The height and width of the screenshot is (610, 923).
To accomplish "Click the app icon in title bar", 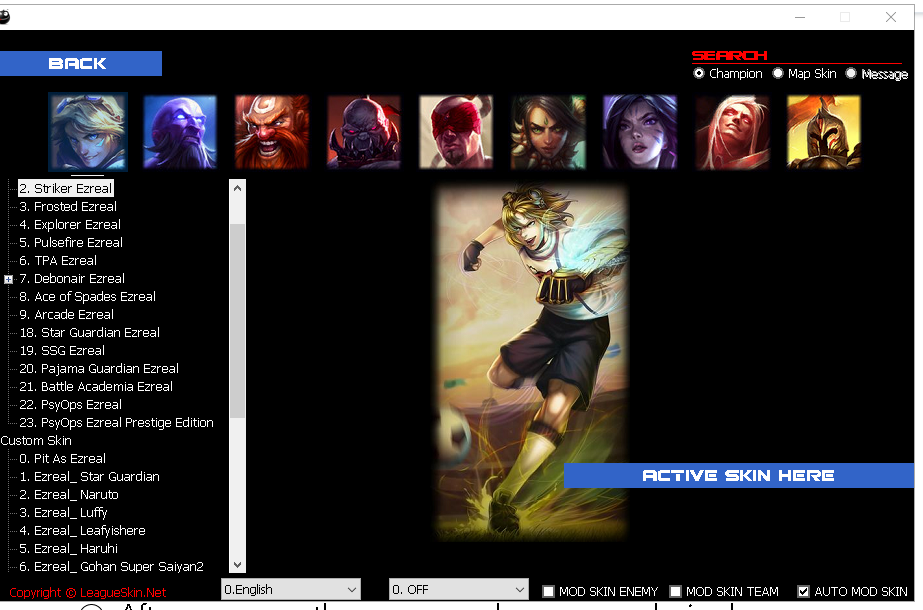I will 4,17.
